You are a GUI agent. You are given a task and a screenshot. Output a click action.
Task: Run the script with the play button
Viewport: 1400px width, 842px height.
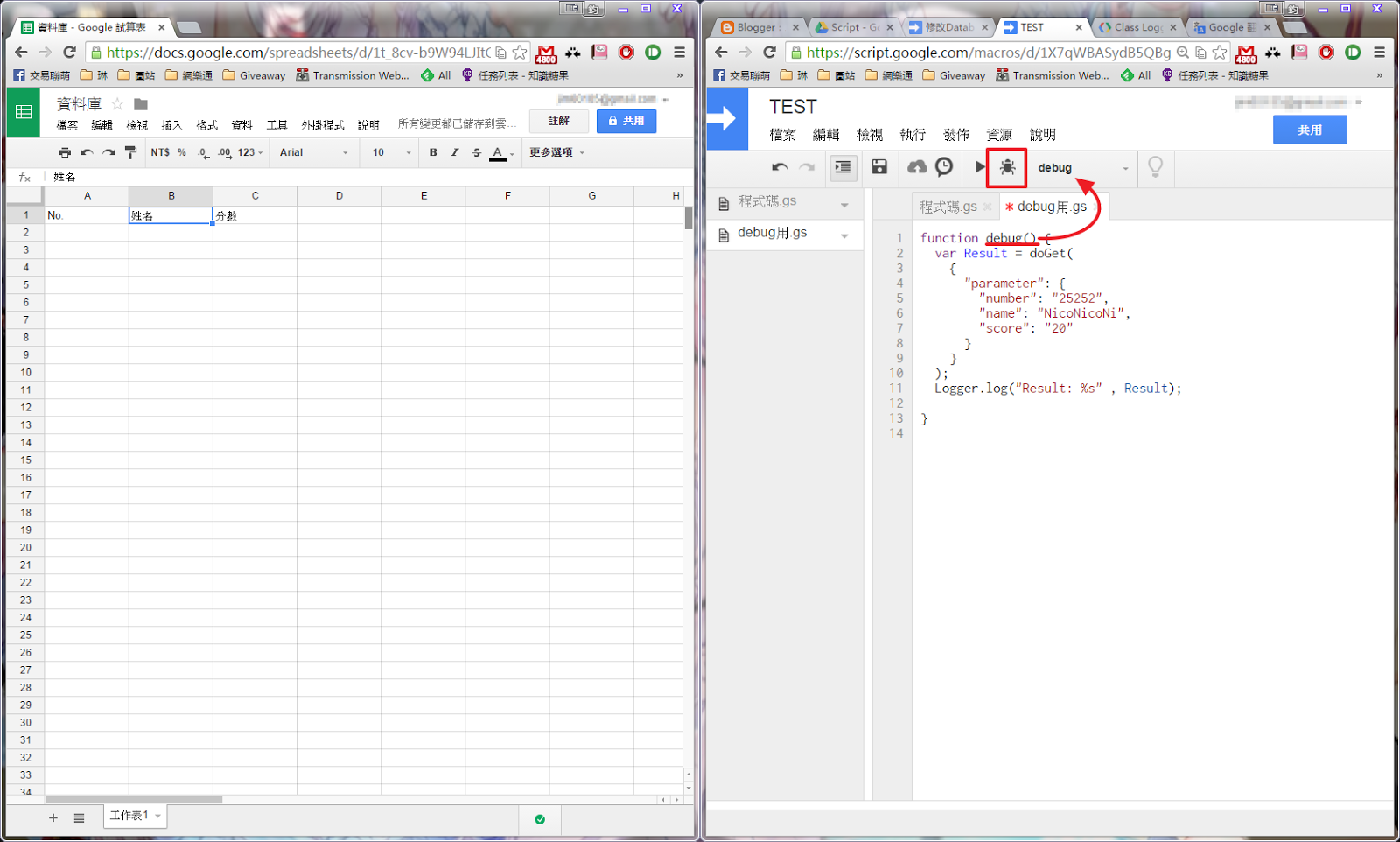point(980,166)
